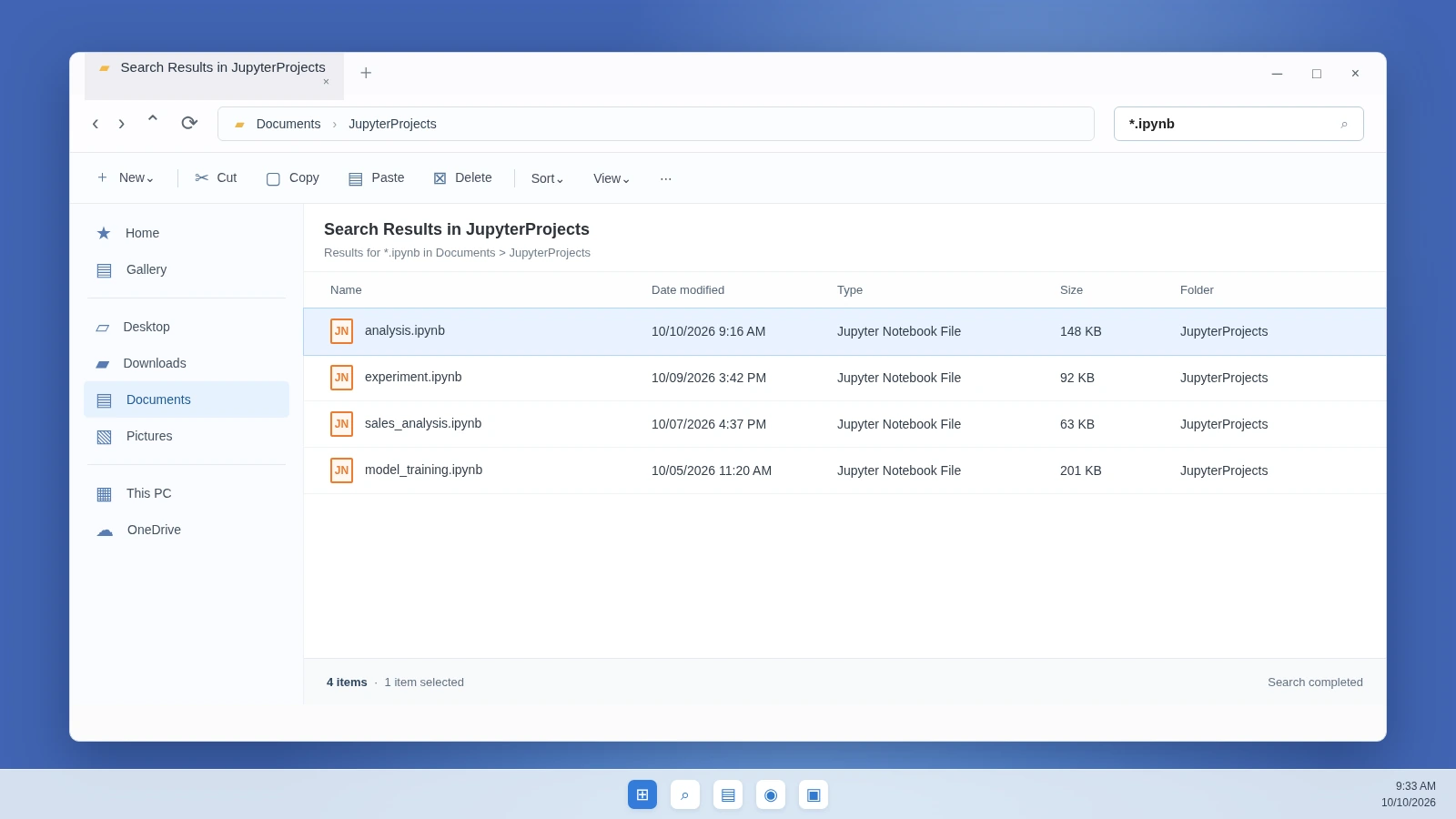Click the Paste button

[377, 178]
